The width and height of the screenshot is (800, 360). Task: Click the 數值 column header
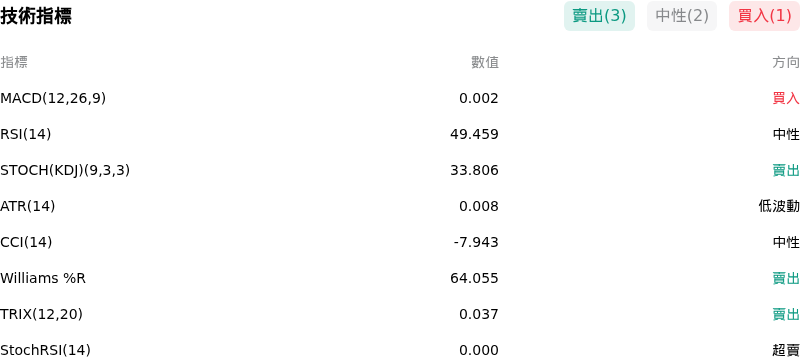pyautogui.click(x=485, y=62)
